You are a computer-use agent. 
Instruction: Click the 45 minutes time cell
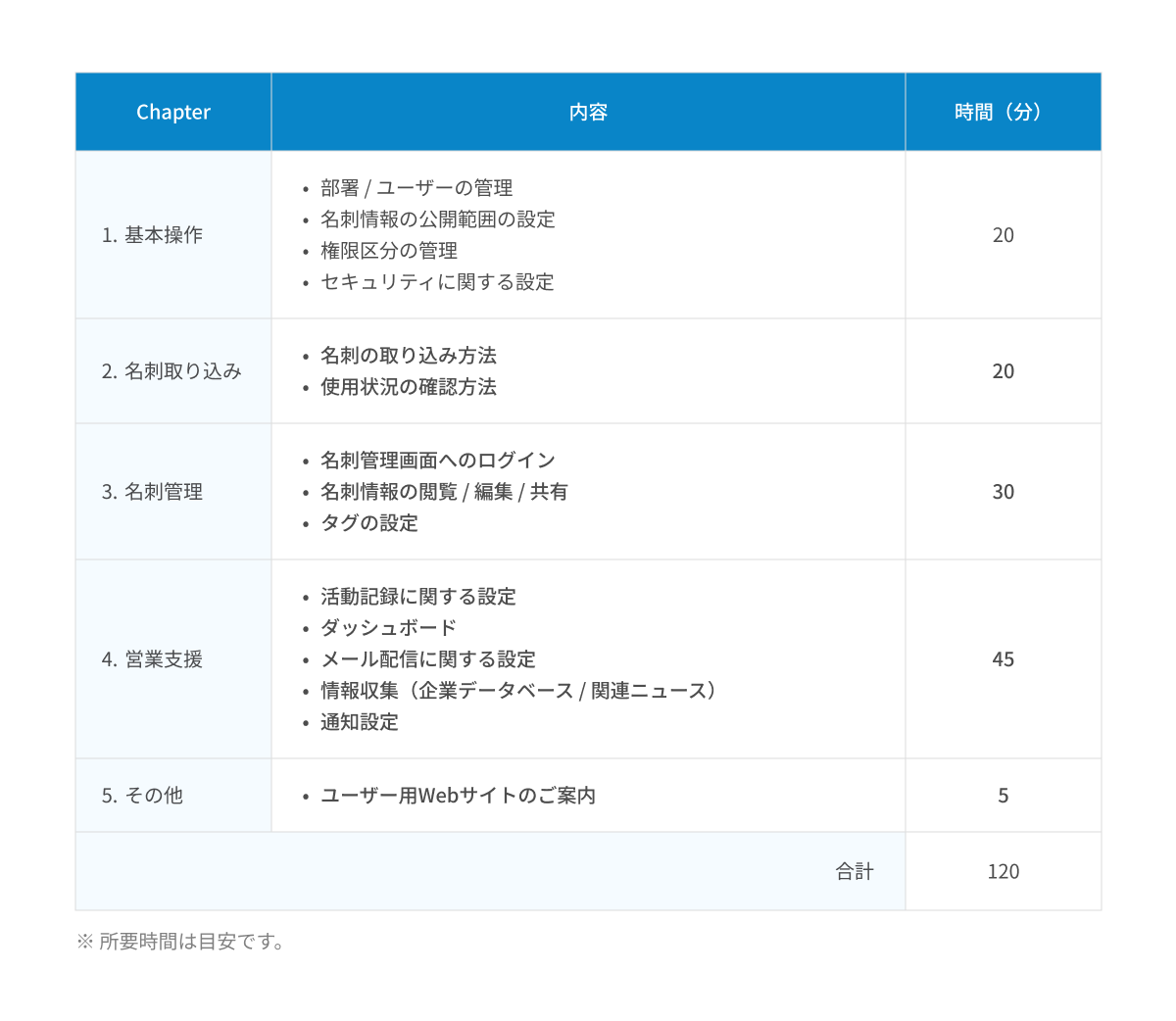coord(1003,659)
